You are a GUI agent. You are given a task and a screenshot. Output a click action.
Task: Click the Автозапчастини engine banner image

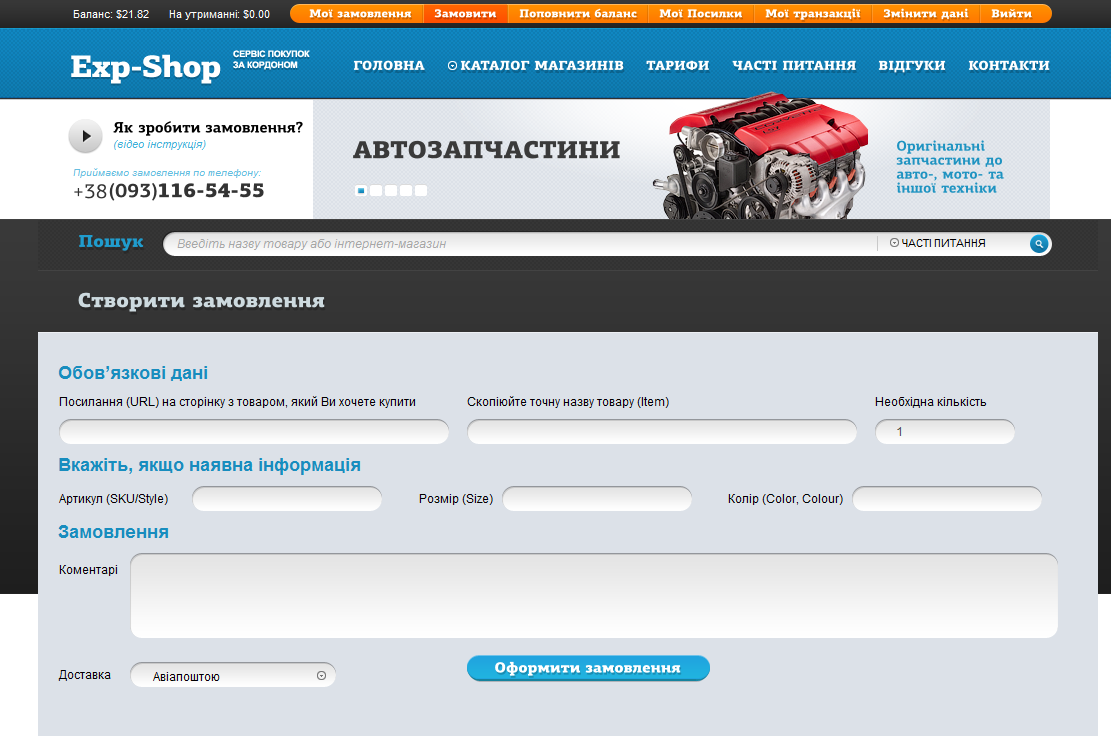[760, 156]
